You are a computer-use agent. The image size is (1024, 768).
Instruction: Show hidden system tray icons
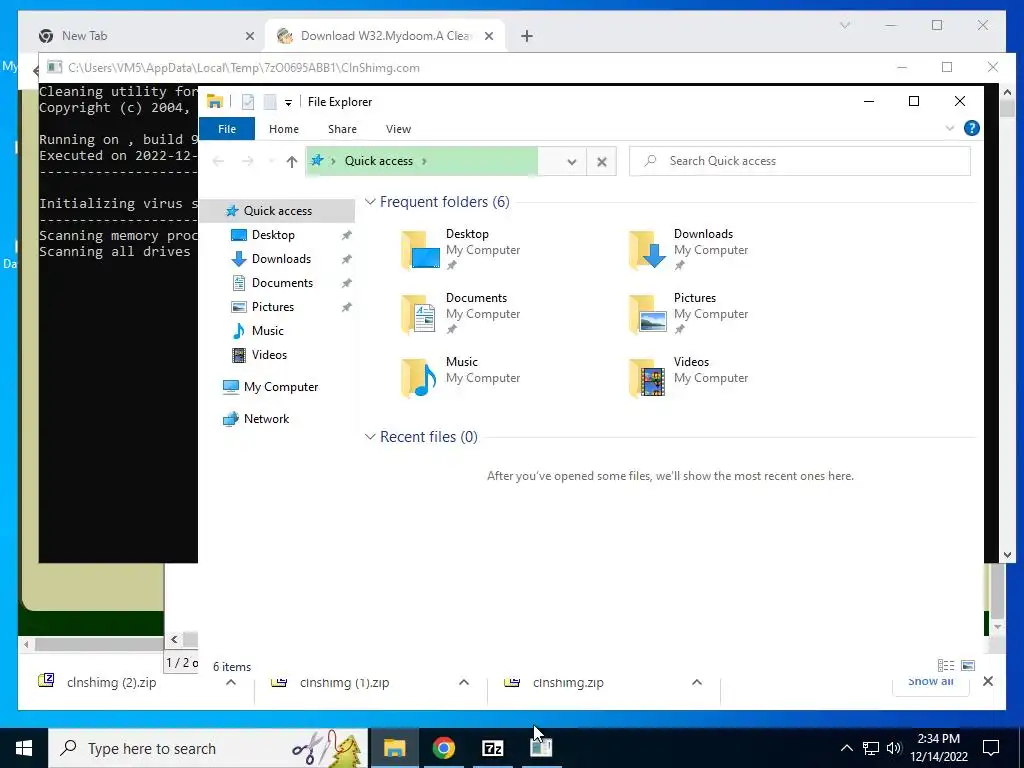pos(846,748)
